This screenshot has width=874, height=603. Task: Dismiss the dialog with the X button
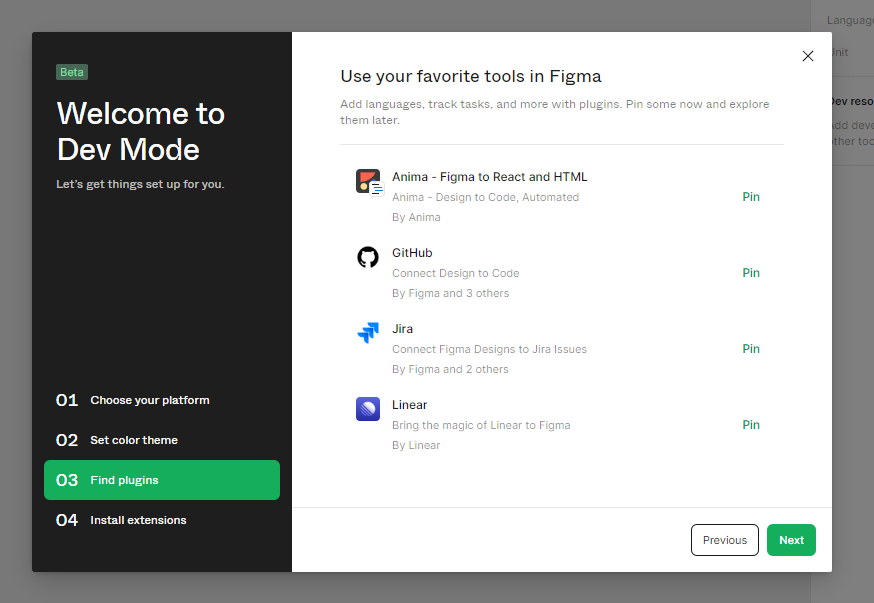808,56
